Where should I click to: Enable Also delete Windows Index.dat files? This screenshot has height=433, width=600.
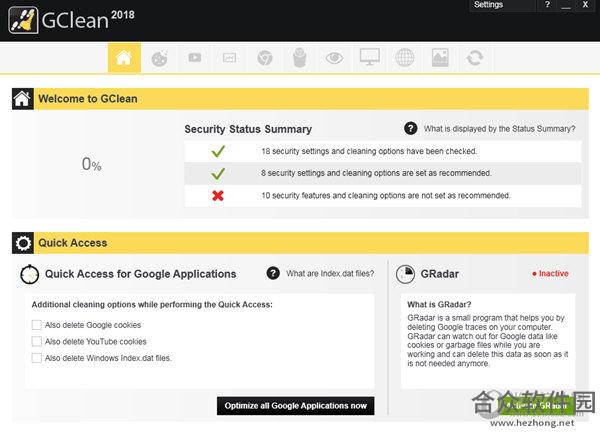tap(37, 358)
